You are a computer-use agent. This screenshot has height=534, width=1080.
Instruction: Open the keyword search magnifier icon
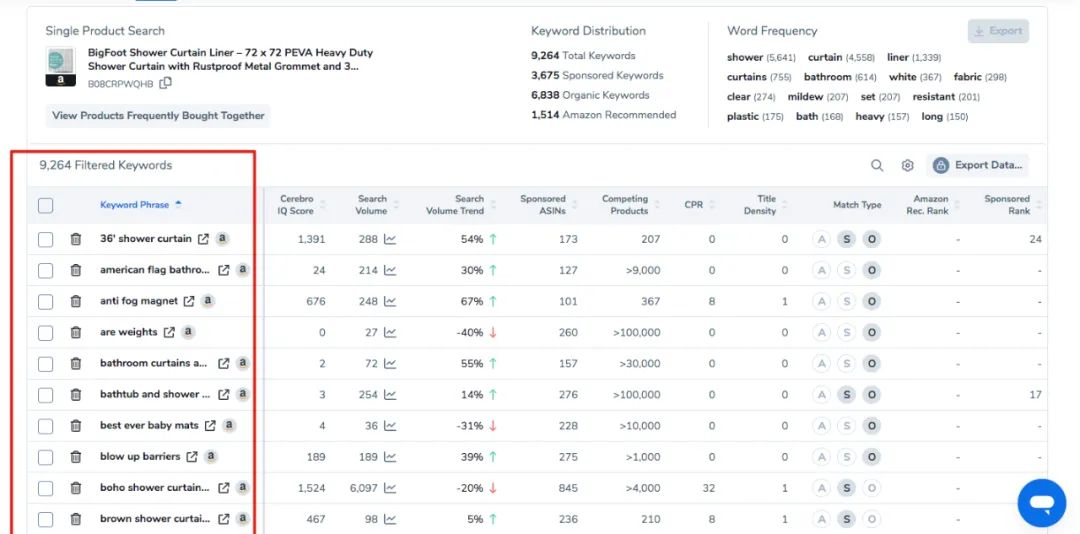tap(877, 166)
